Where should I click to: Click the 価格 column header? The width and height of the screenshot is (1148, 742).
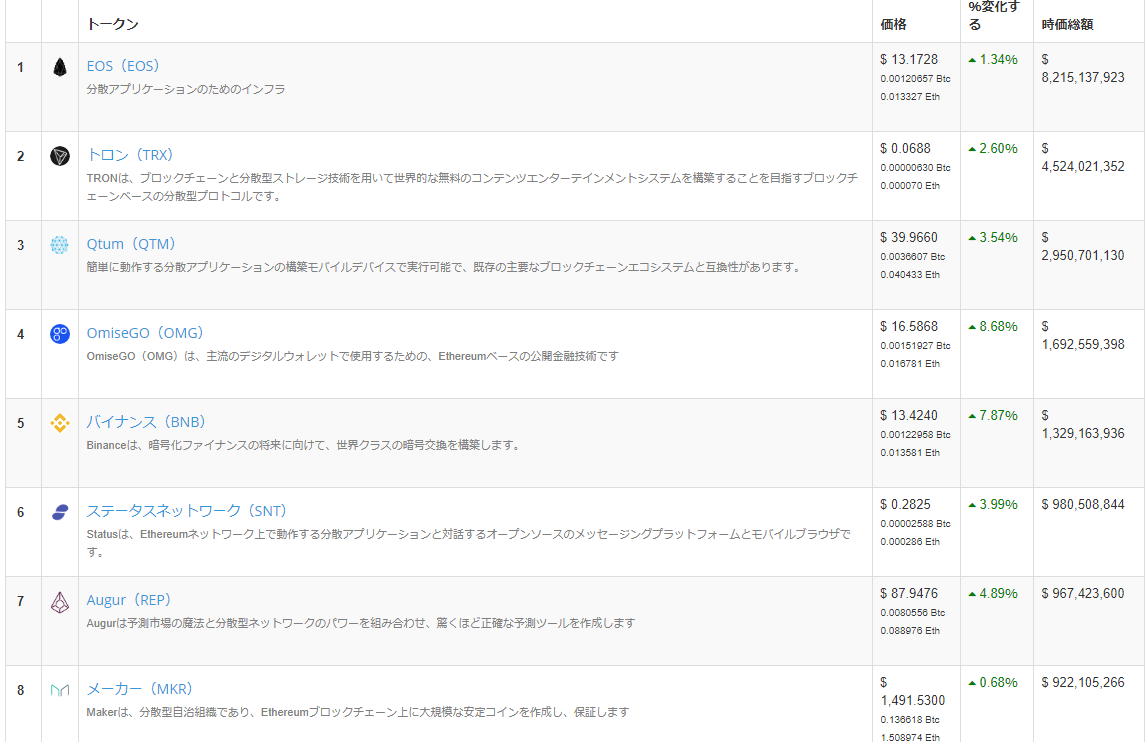coord(893,24)
